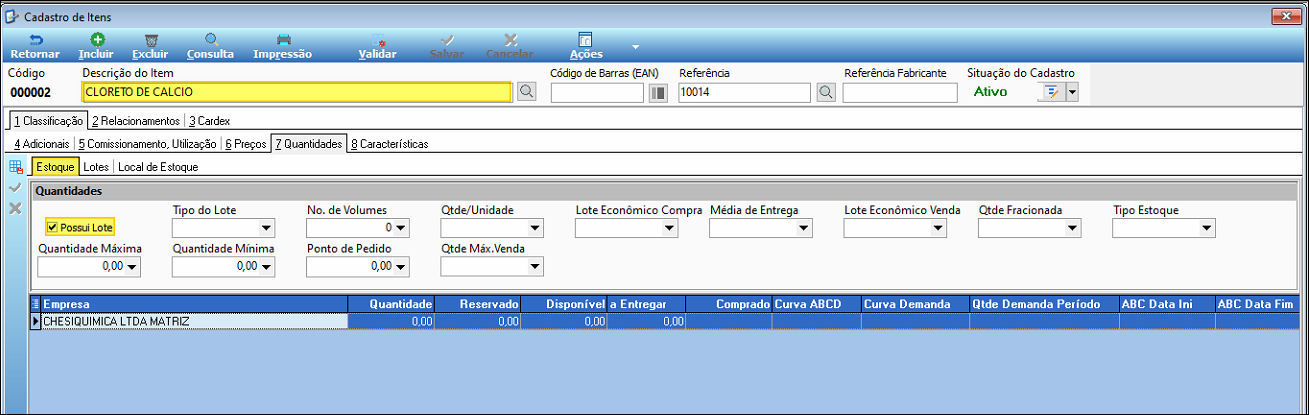Open Lote Econômico Compra dropdown

(669, 228)
